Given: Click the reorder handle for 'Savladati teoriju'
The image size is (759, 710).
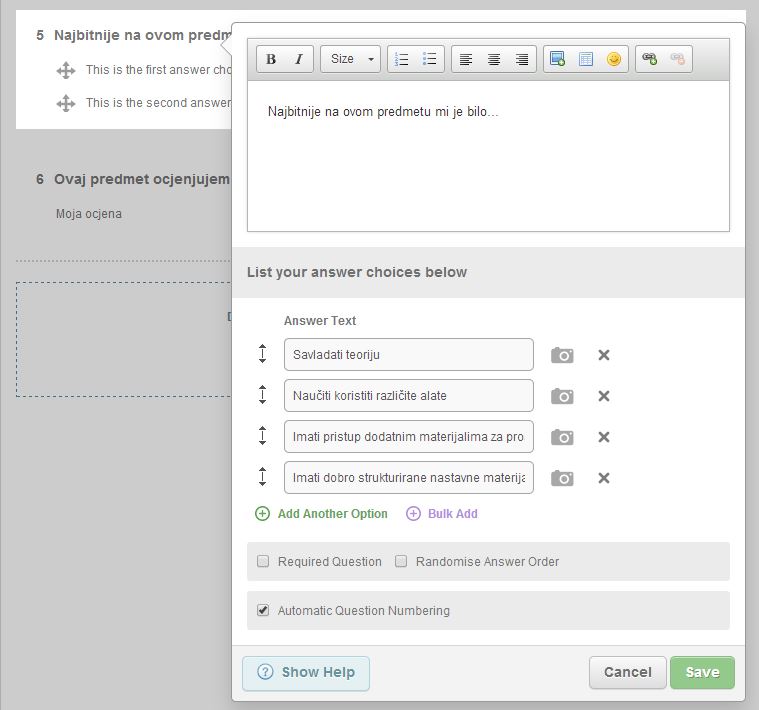Looking at the screenshot, I should point(263,354).
